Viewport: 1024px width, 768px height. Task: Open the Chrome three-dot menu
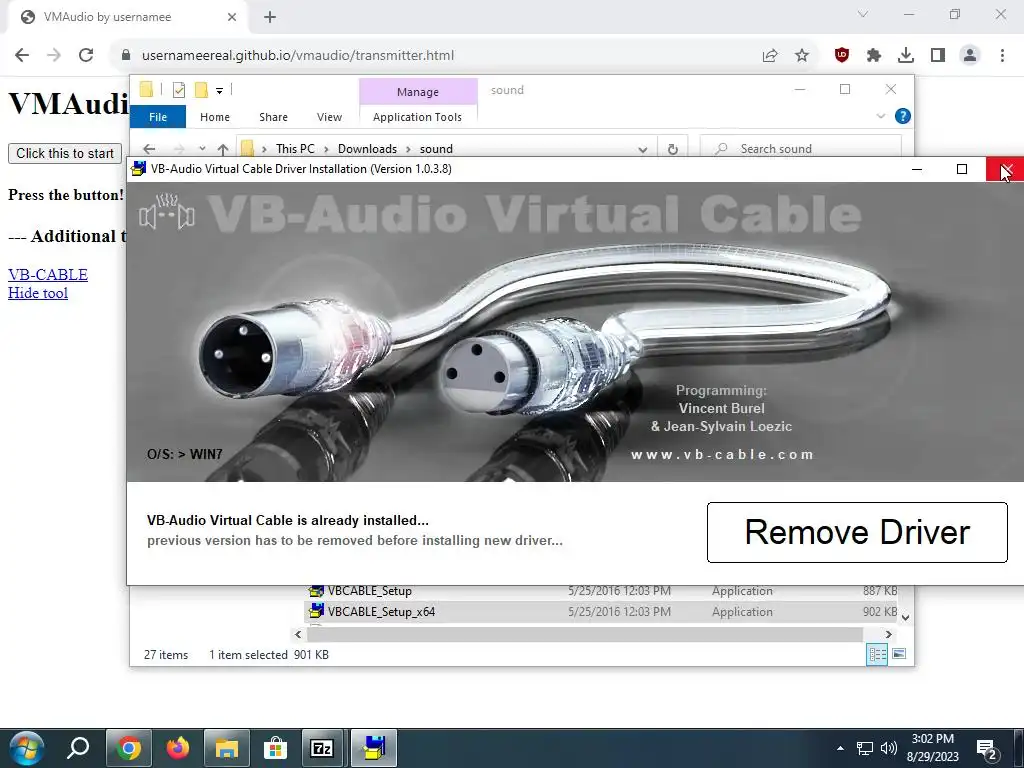(1002, 56)
